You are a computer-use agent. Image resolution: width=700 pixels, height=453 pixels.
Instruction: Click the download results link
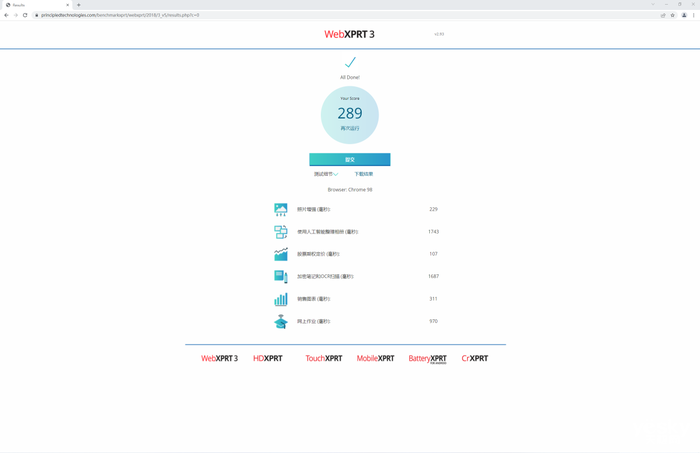tap(363, 174)
